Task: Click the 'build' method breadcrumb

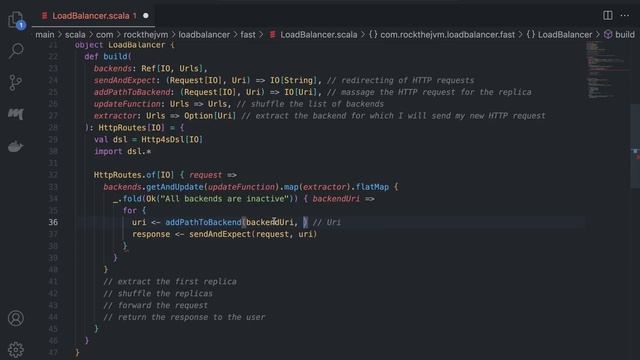Action: (x=620, y=35)
